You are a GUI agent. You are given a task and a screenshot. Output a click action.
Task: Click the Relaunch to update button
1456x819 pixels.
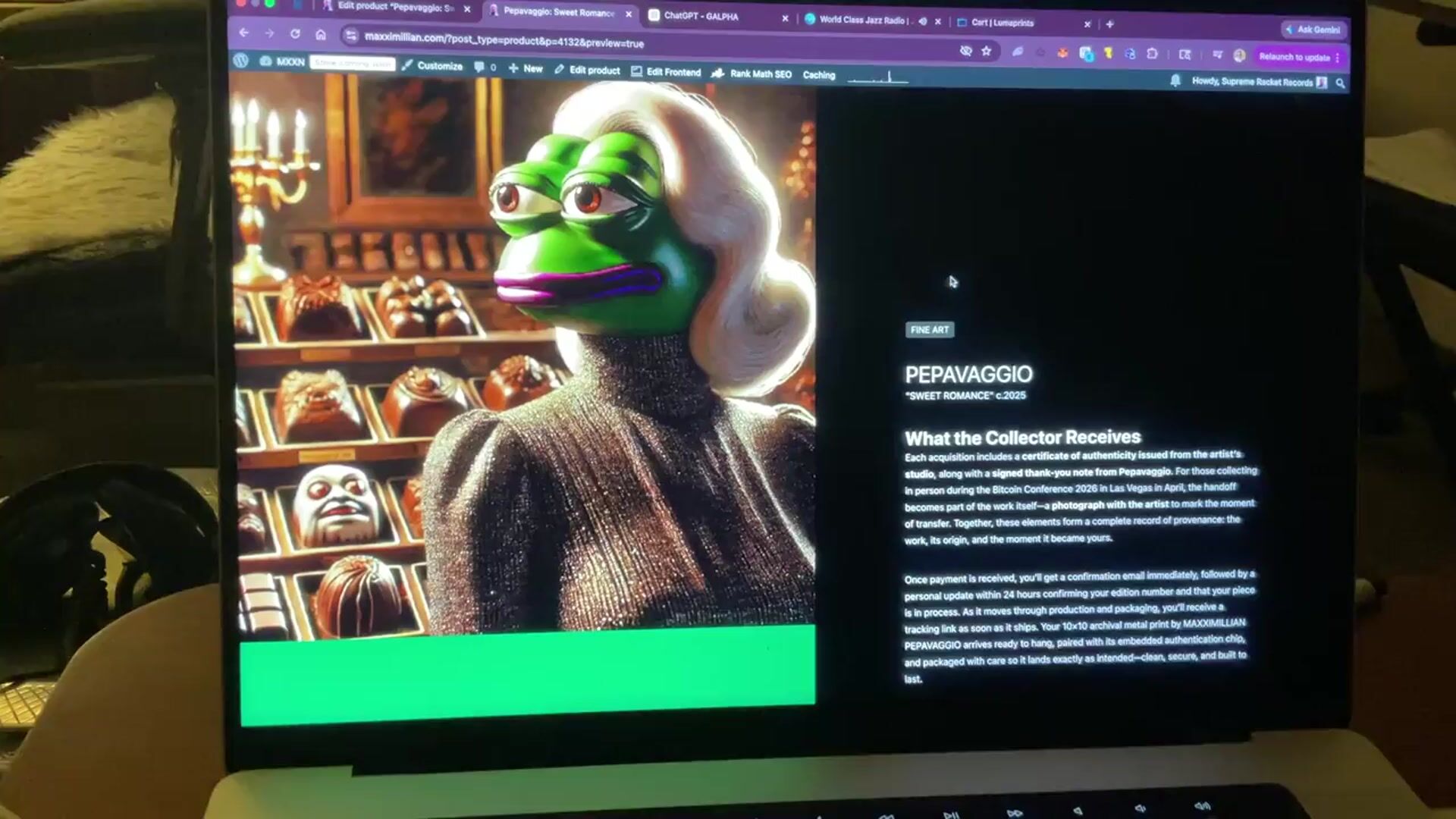tap(1294, 57)
